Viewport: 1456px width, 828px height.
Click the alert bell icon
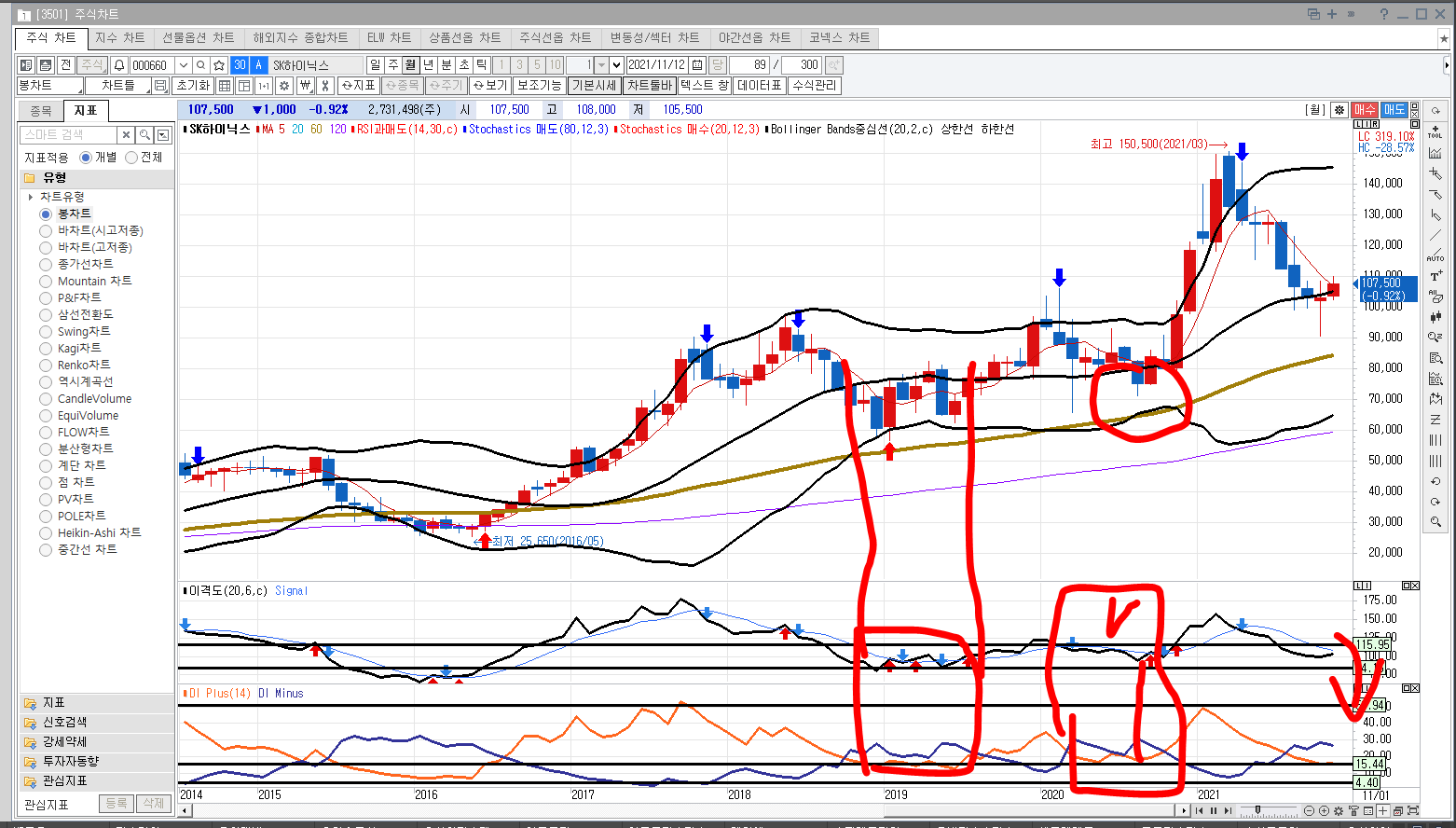click(119, 65)
